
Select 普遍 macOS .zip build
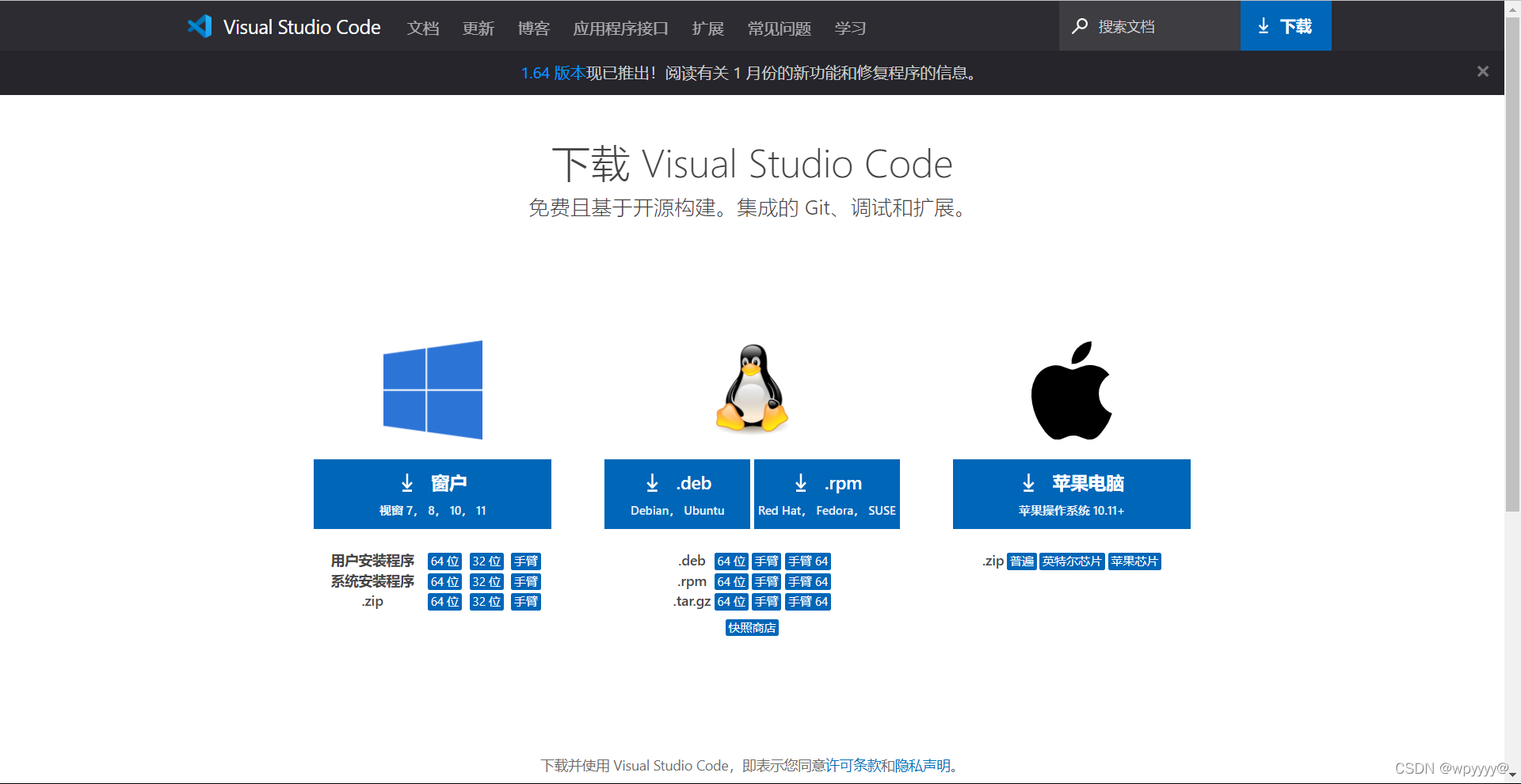pos(1022,561)
